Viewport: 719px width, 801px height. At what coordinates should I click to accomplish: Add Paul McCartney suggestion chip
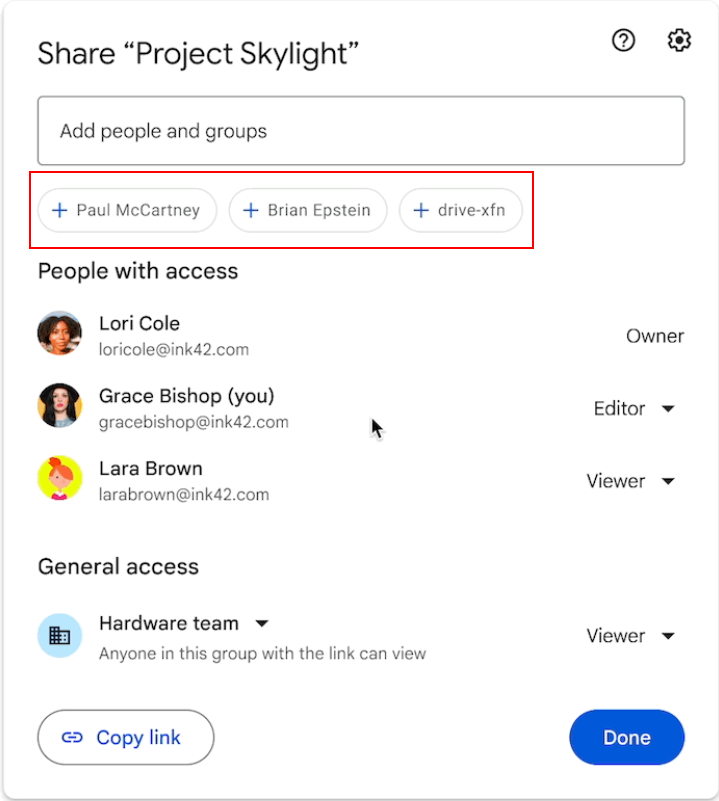coord(127,210)
